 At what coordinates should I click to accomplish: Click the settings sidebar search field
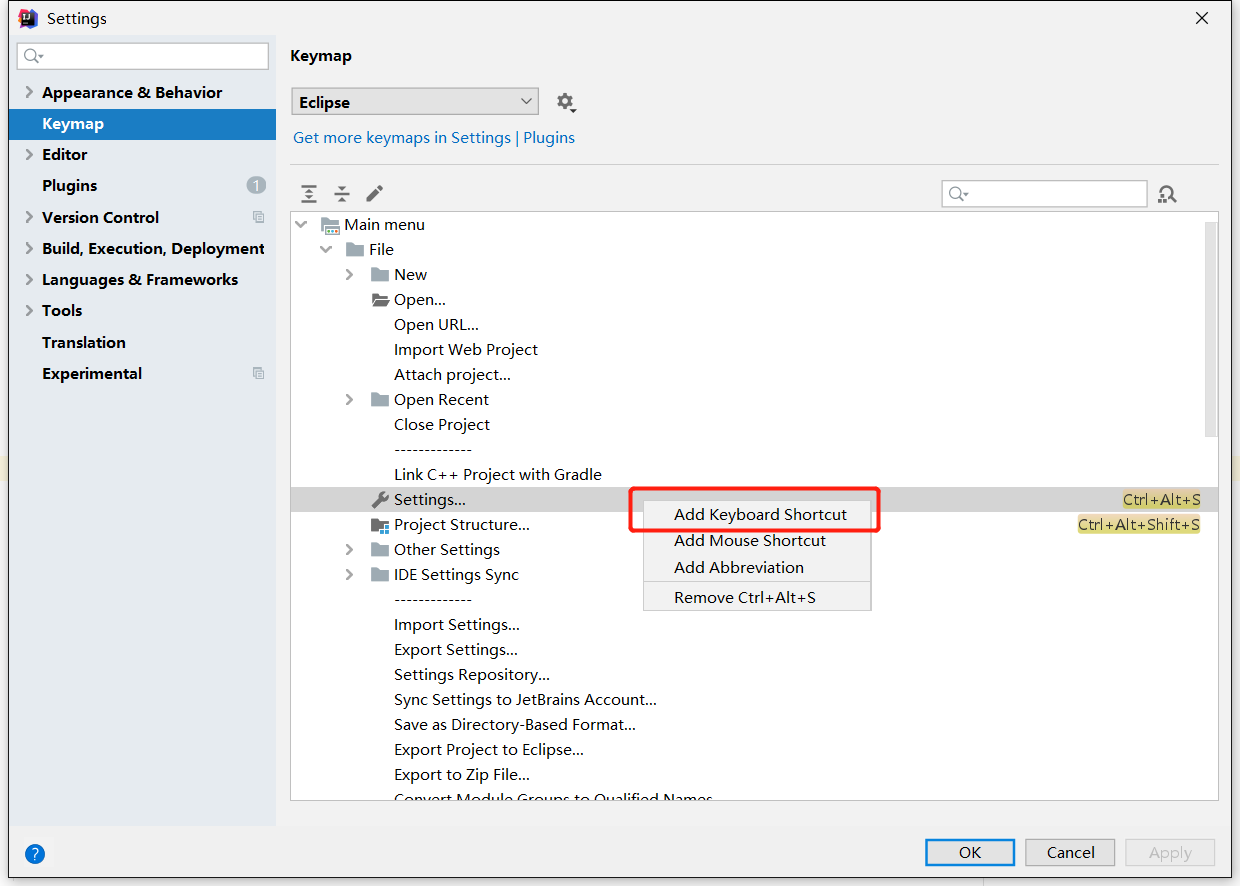143,56
